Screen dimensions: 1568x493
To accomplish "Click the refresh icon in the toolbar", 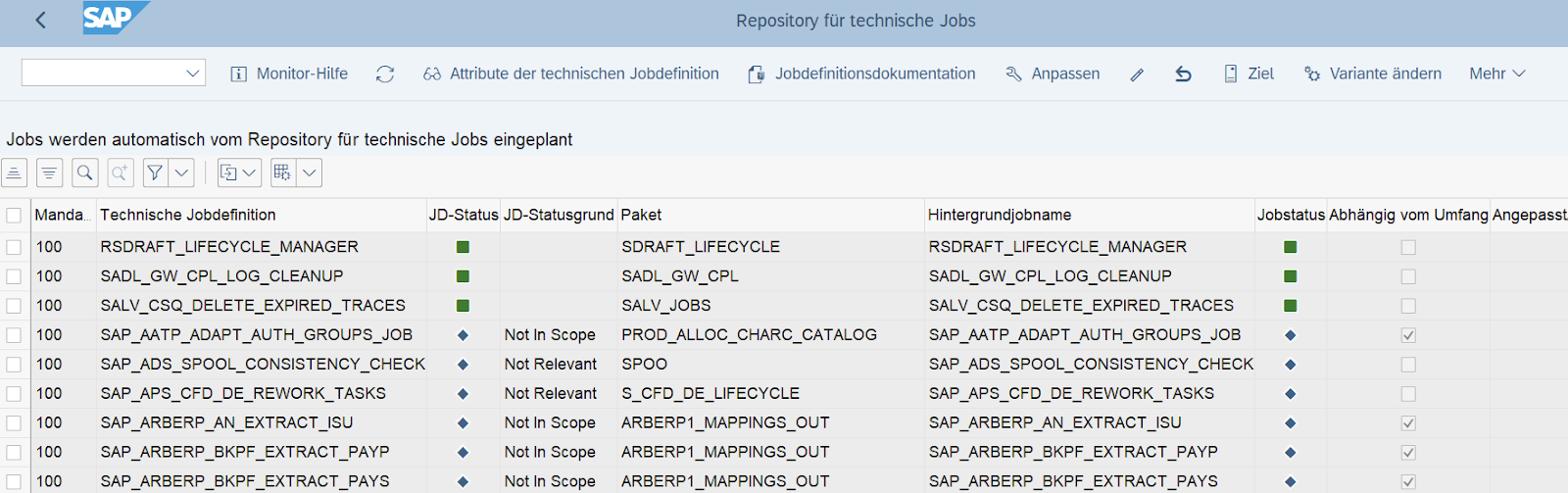I will click(x=385, y=74).
